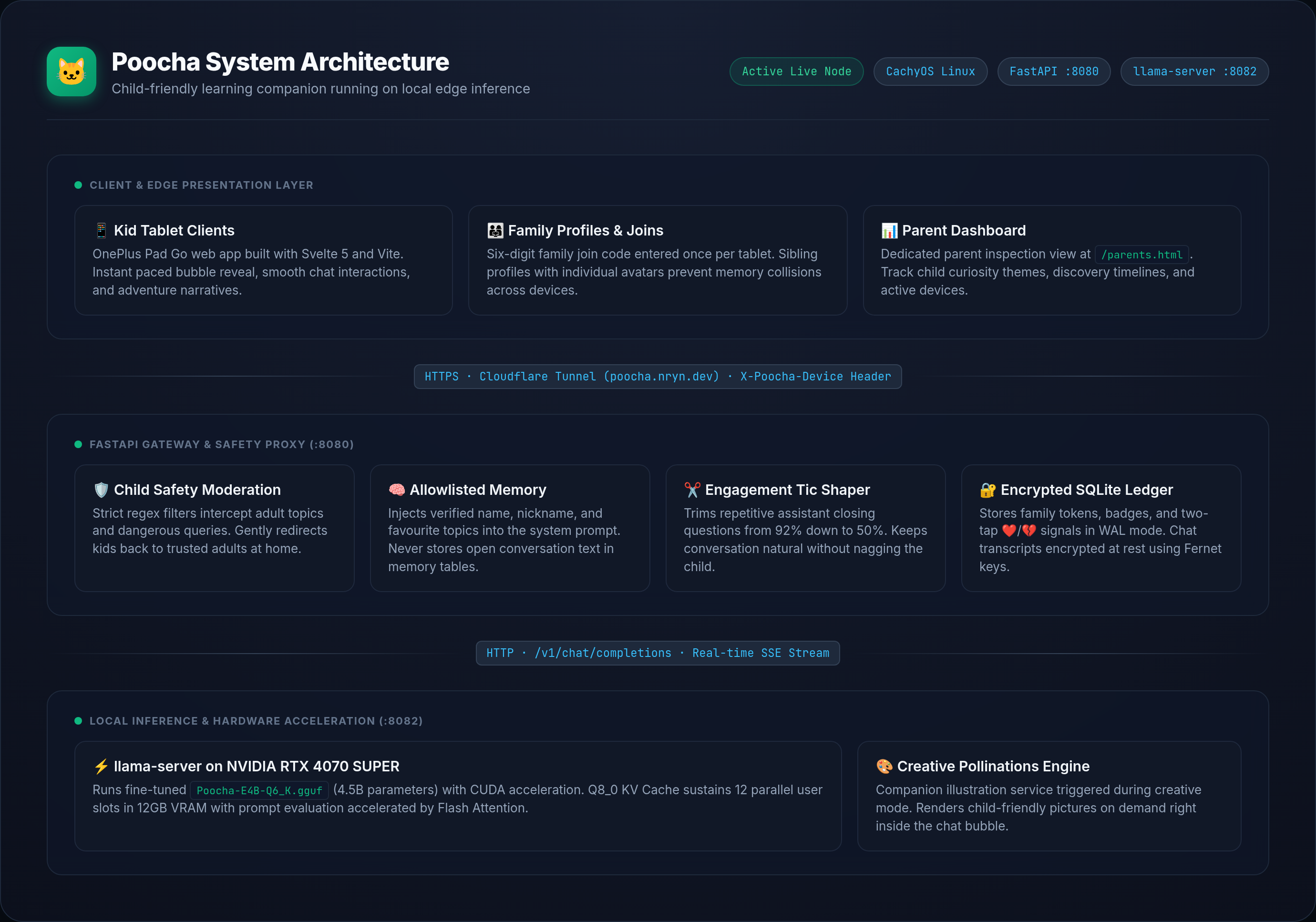
Task: Select the Encrypted SQLite Ledger card title
Action: pos(1086,490)
